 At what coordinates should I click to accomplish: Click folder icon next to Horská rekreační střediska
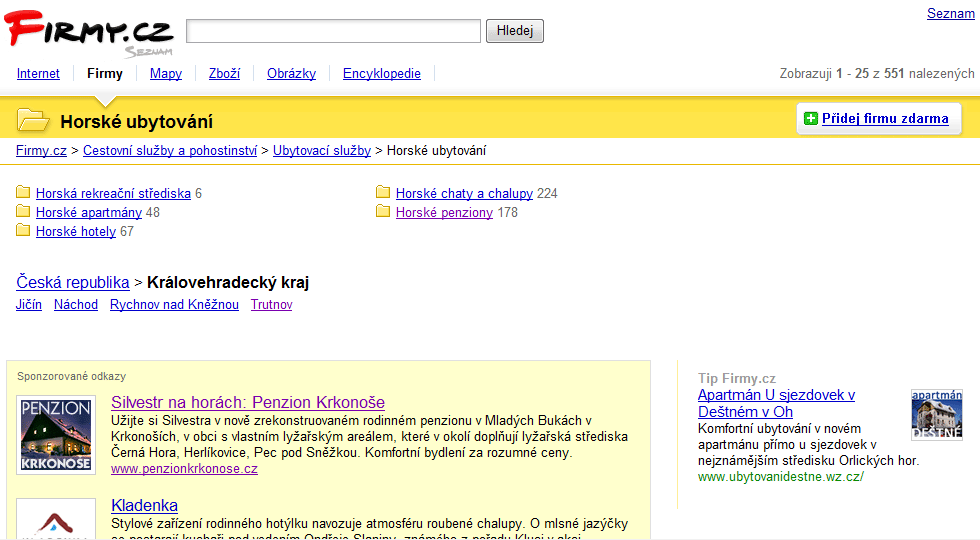pyautogui.click(x=23, y=192)
